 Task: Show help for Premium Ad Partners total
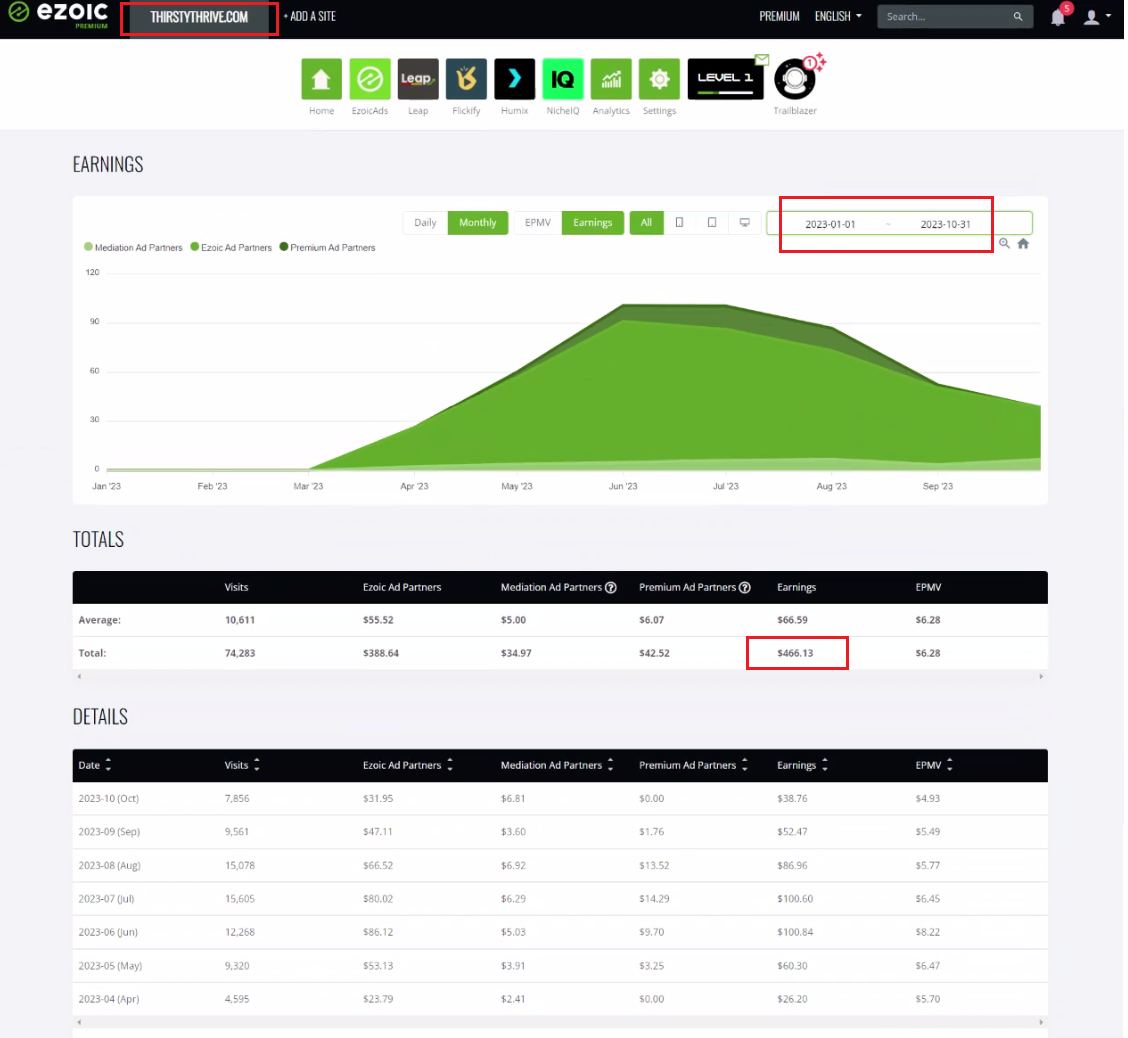[x=745, y=588]
